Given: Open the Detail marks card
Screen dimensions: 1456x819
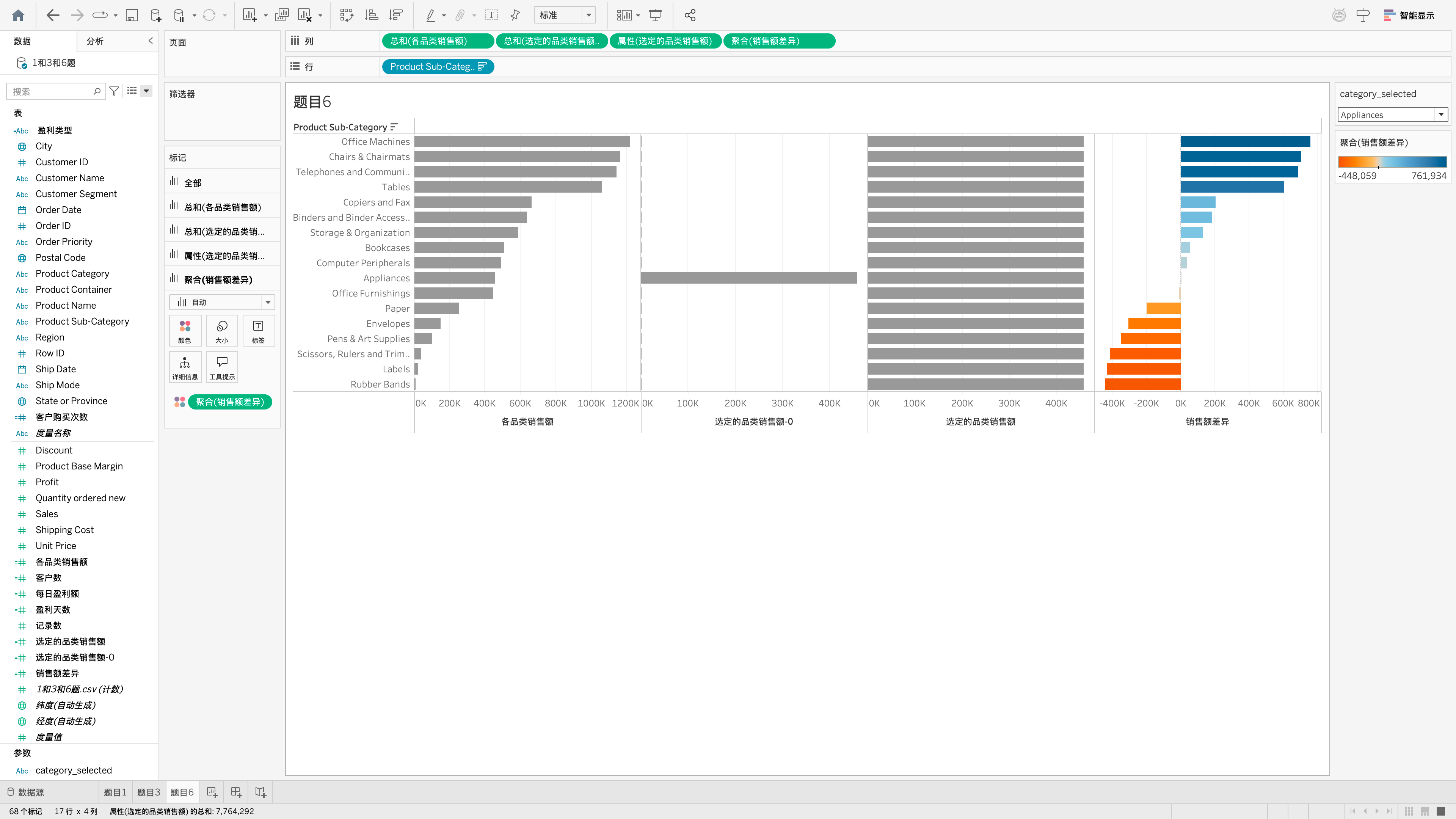Looking at the screenshot, I should point(185,367).
